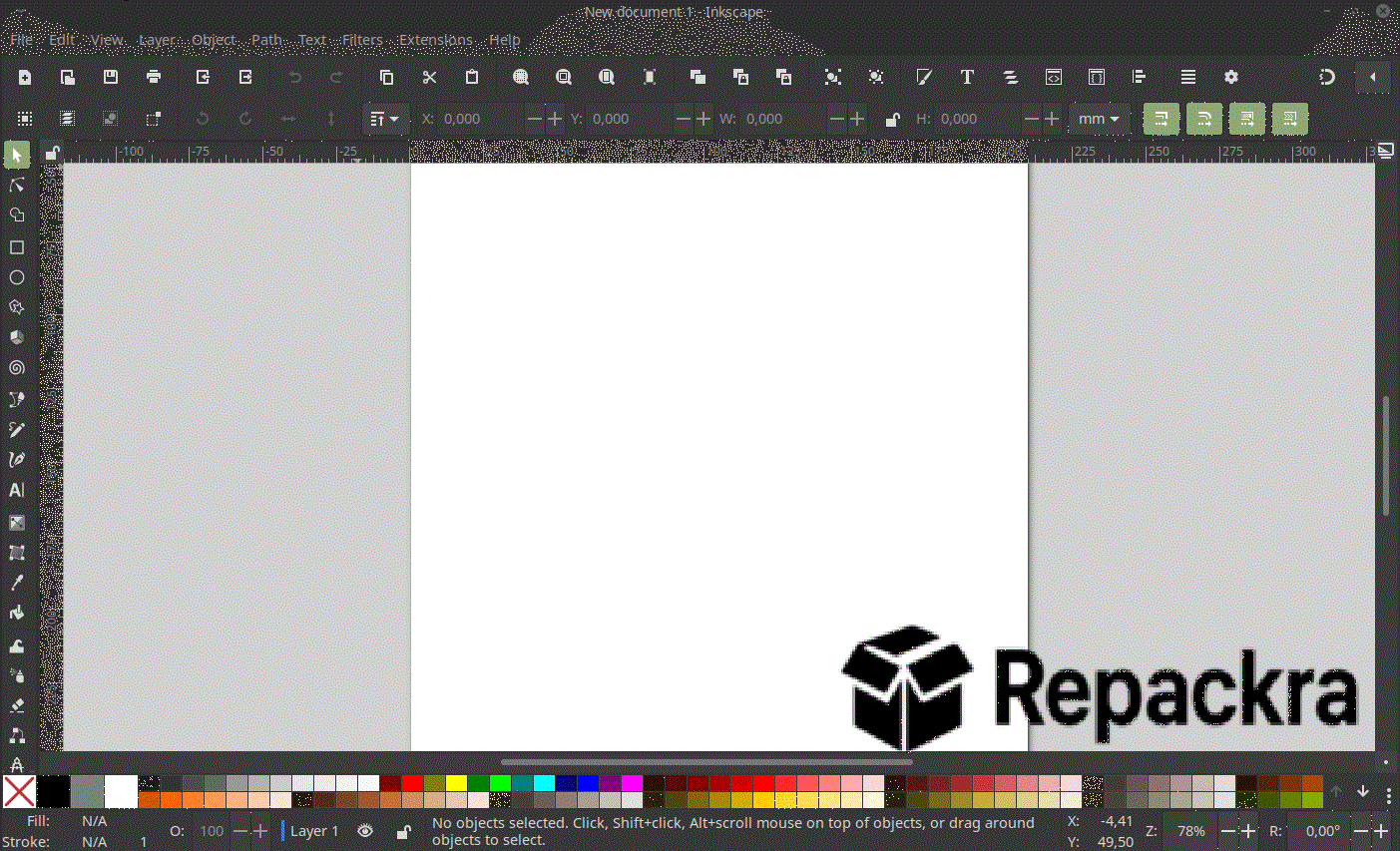Click the horizontal canvas scrollbar
Screen dimensions: 1400x851
coord(707,763)
